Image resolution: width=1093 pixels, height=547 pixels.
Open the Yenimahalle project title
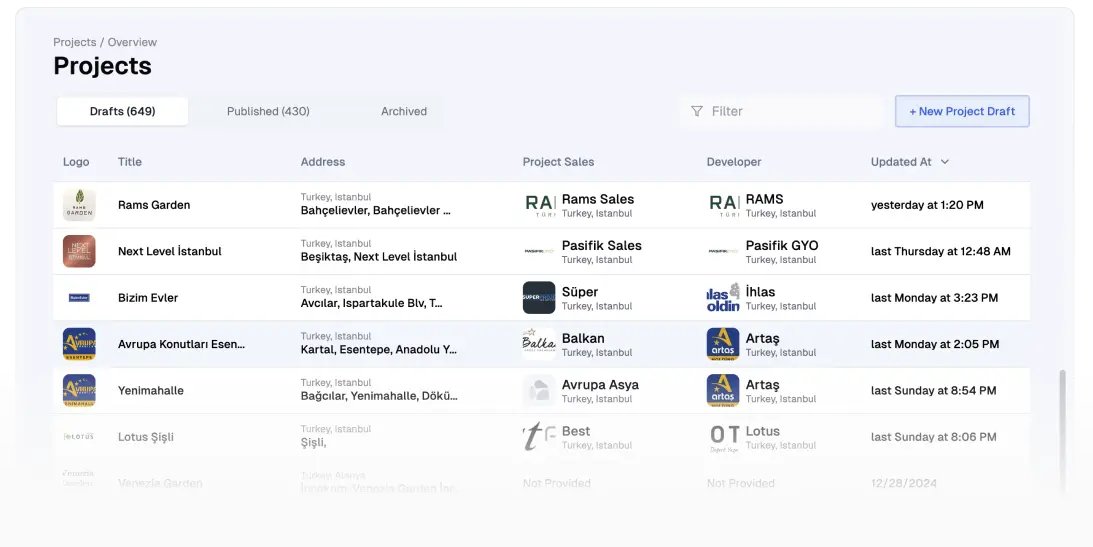pyautogui.click(x=151, y=390)
